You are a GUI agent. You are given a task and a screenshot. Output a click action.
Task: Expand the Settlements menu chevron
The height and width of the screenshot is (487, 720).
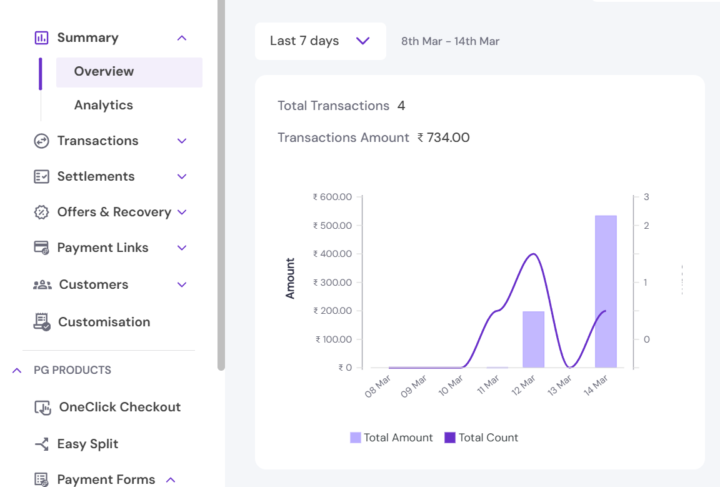click(x=181, y=177)
